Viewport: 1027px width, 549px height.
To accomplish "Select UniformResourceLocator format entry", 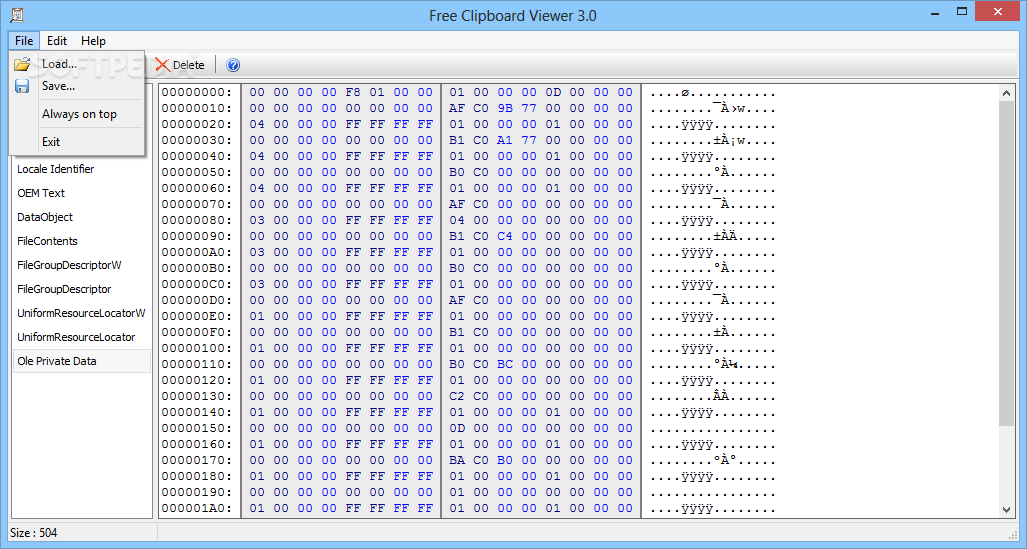I will [x=76, y=337].
